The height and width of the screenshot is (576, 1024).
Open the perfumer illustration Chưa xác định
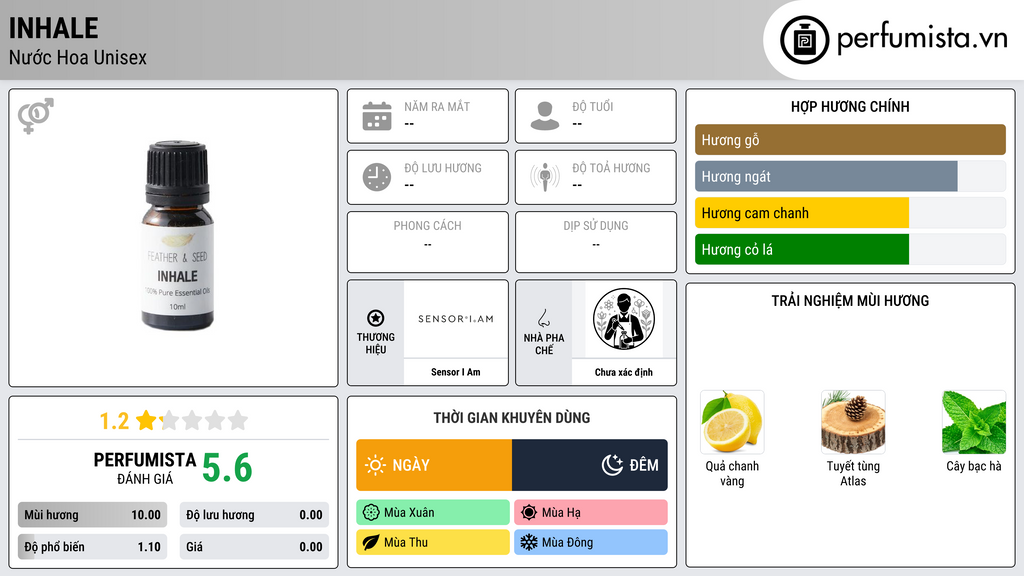pos(624,319)
